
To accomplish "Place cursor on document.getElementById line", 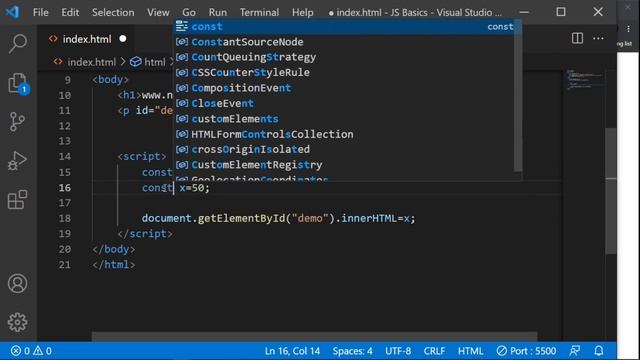I will (x=278, y=218).
